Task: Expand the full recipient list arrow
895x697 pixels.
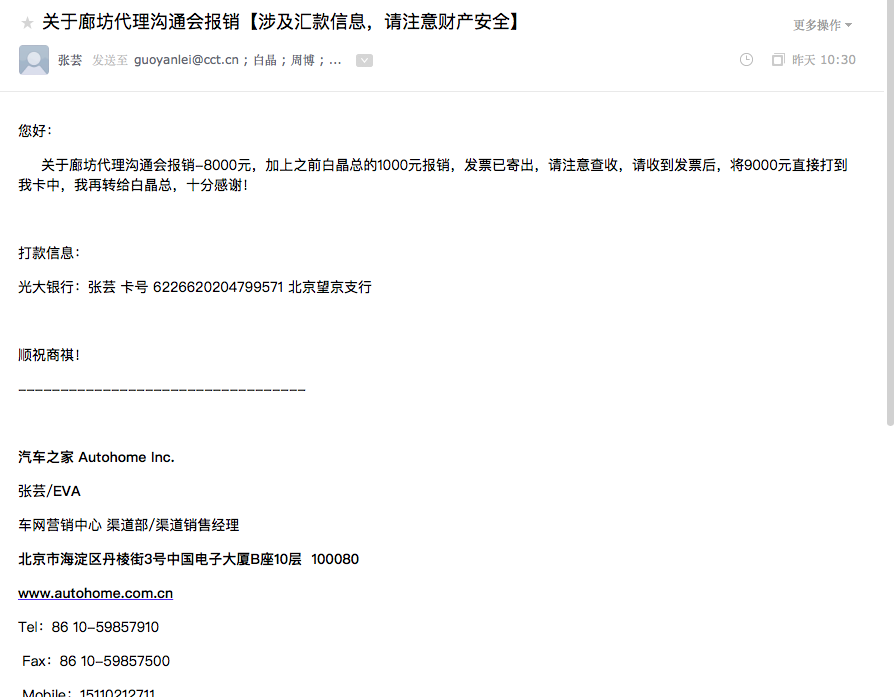Action: pyautogui.click(x=364, y=60)
